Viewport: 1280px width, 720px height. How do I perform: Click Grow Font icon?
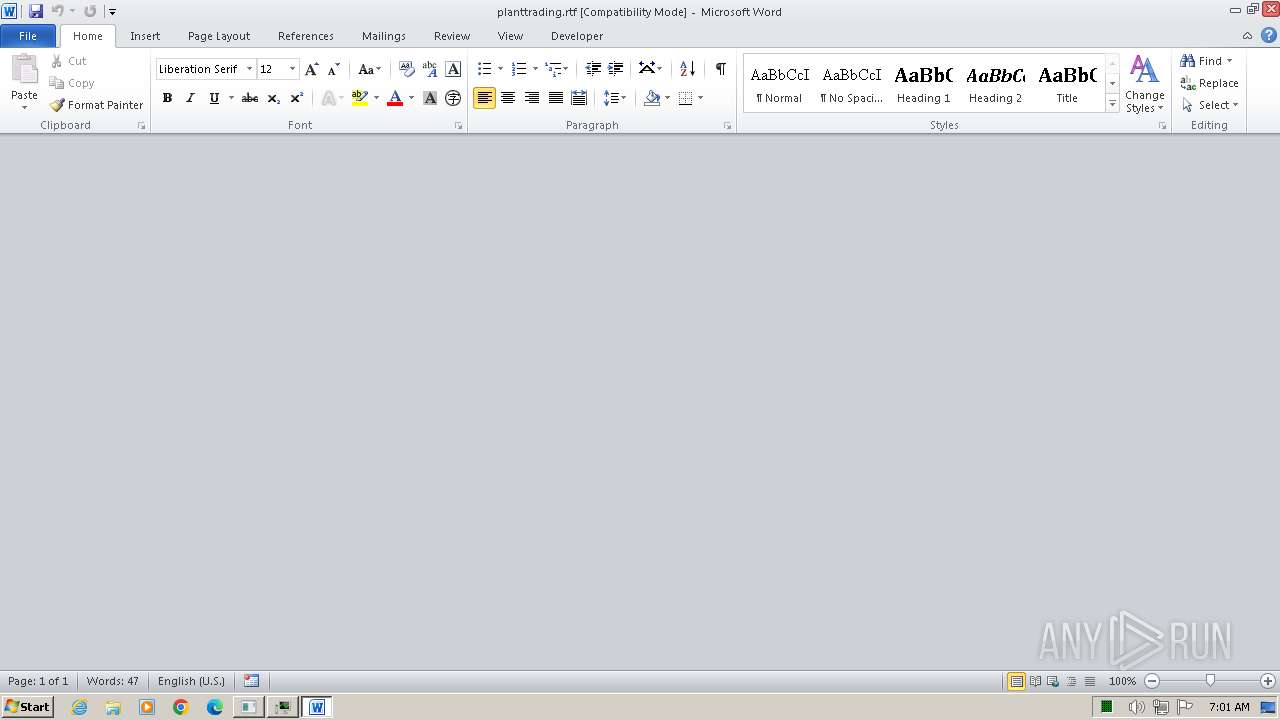(312, 69)
